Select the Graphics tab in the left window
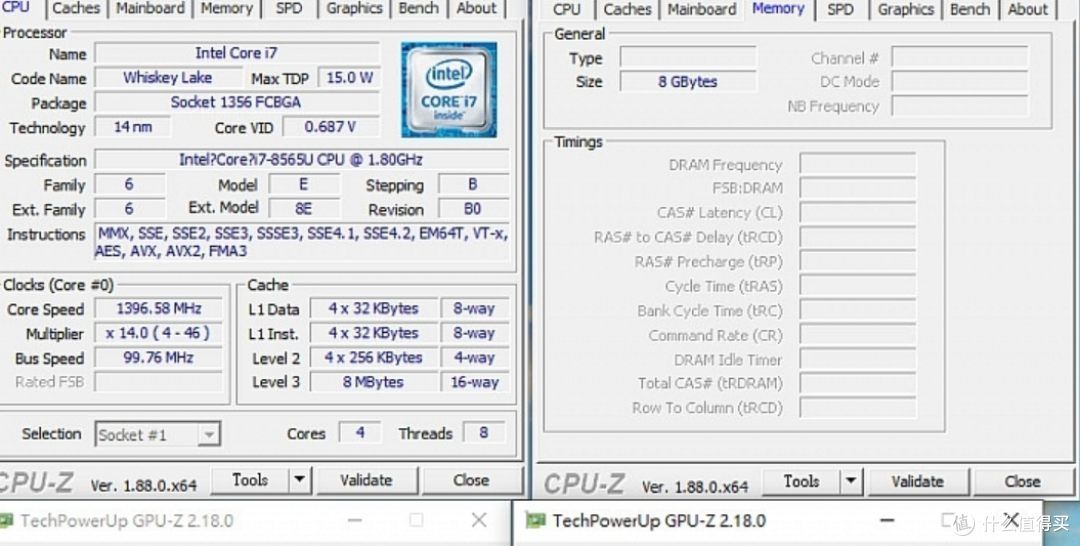Image resolution: width=1080 pixels, height=546 pixels. click(x=354, y=9)
